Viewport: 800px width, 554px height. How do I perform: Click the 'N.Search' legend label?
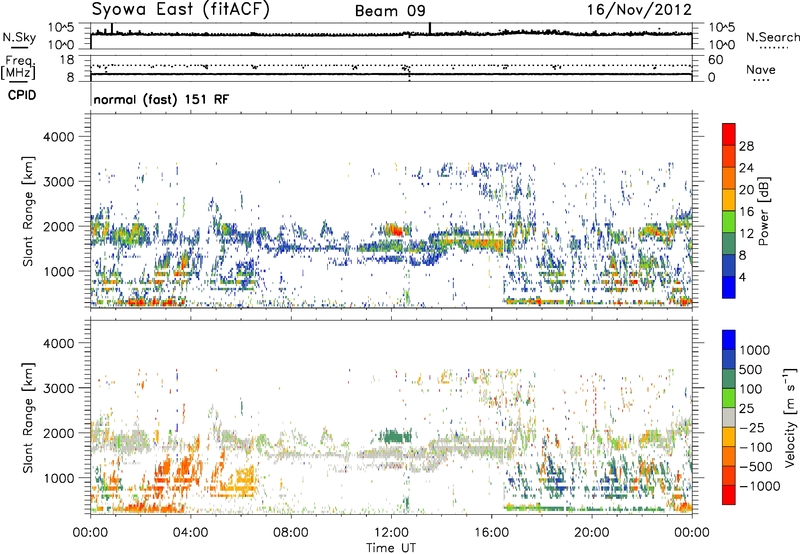[x=772, y=37]
